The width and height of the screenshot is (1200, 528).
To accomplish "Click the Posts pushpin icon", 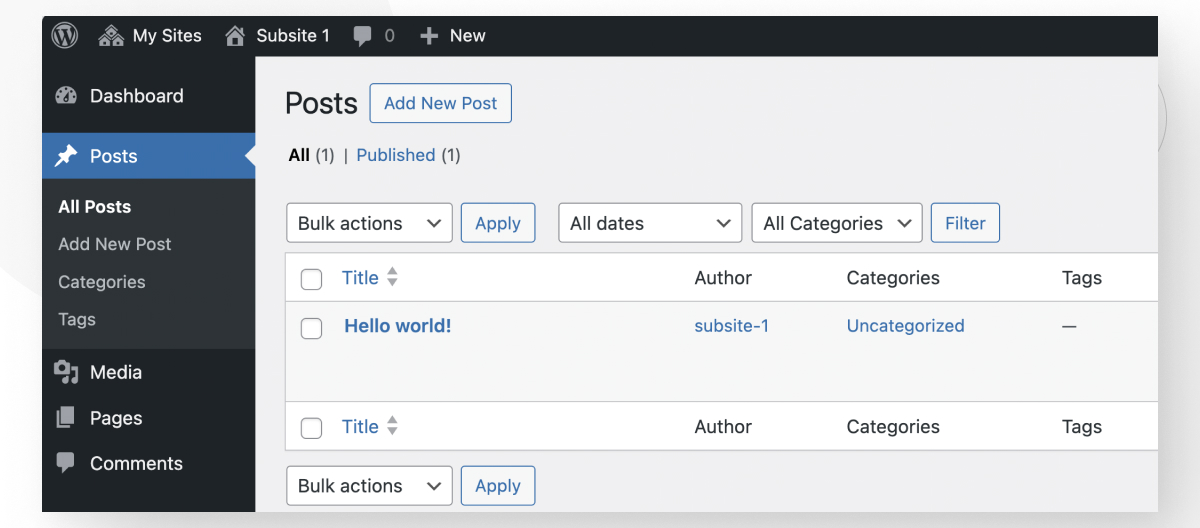I will tap(66, 156).
